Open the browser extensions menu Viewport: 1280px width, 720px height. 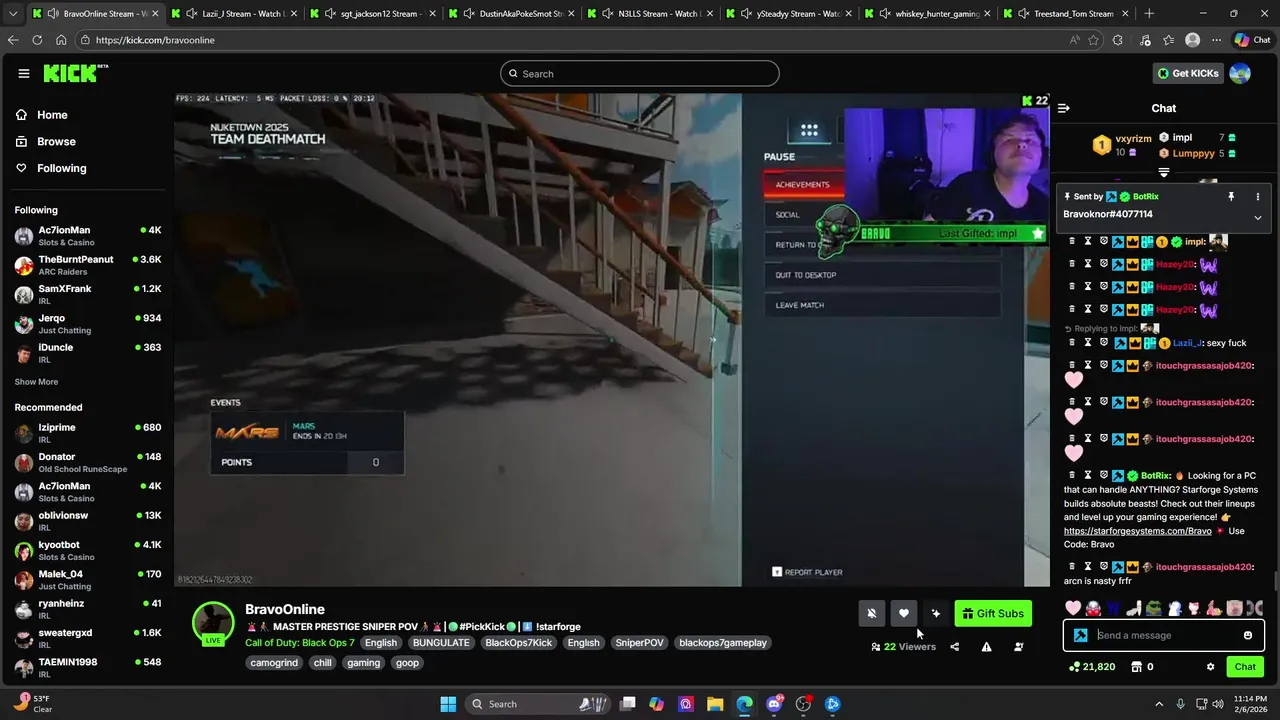1118,40
